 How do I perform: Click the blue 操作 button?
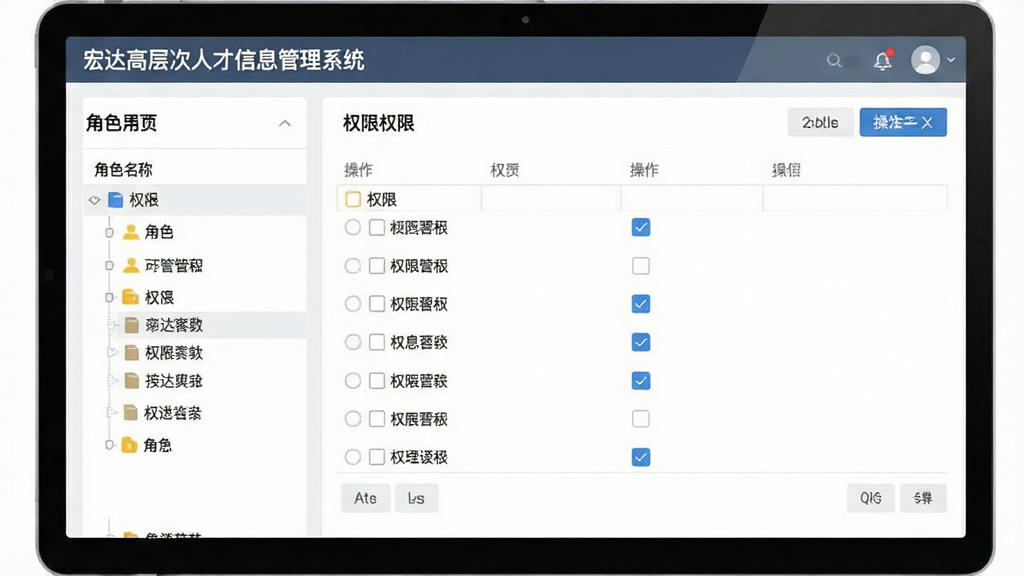[x=903, y=122]
